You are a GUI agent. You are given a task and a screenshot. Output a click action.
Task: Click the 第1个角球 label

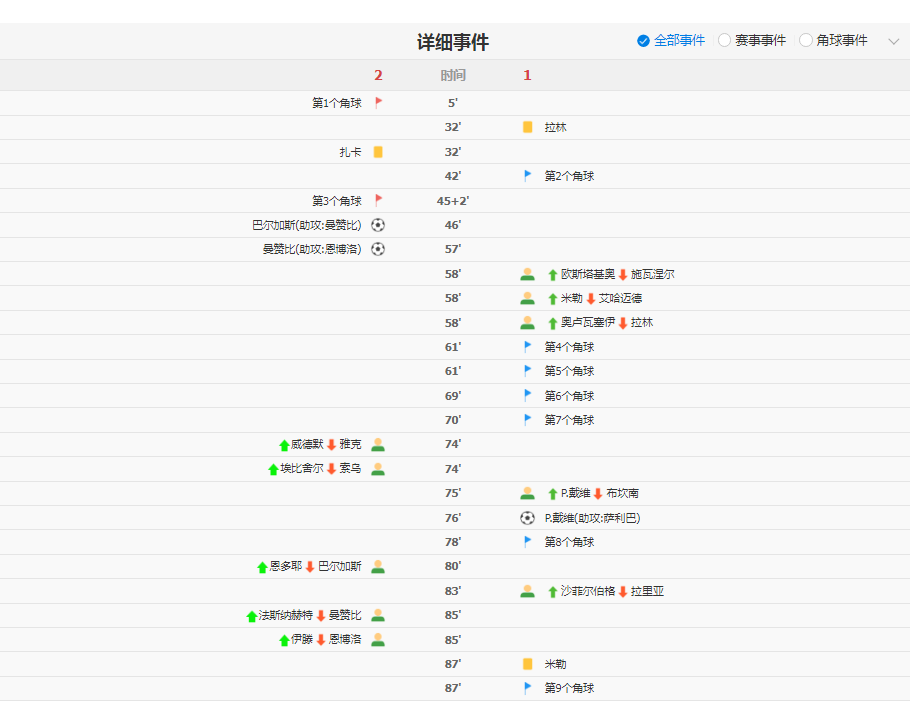pos(337,103)
